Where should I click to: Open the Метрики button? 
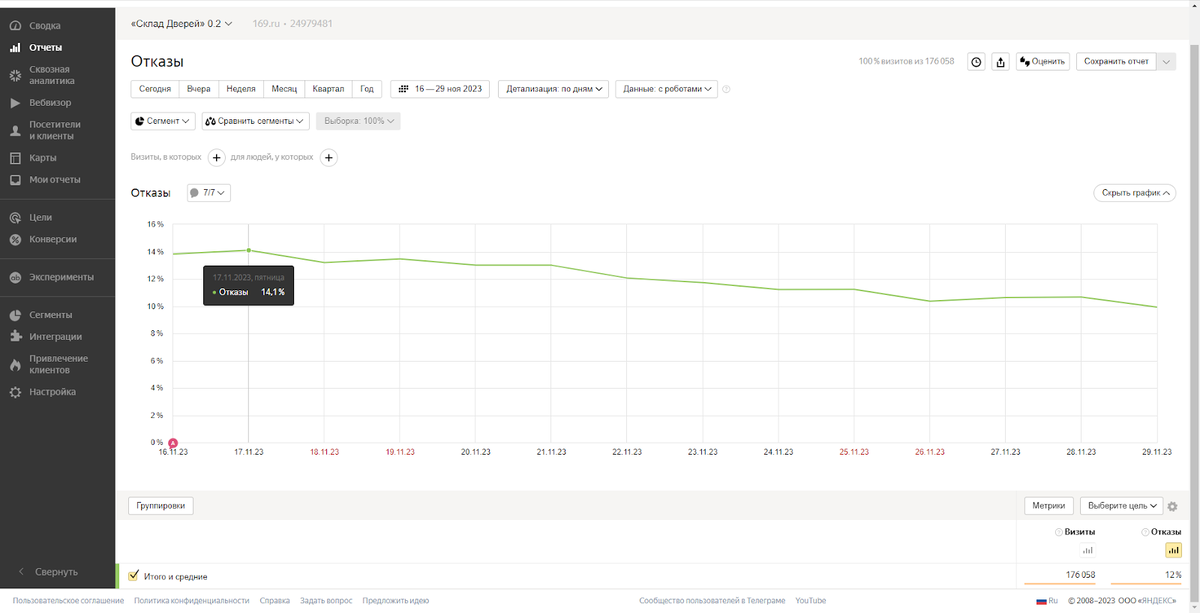(1049, 506)
